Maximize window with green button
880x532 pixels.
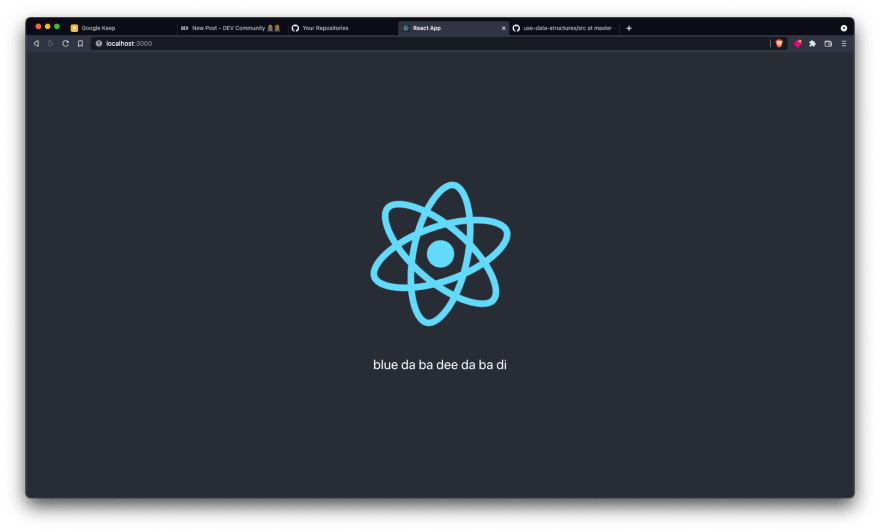coord(57,26)
